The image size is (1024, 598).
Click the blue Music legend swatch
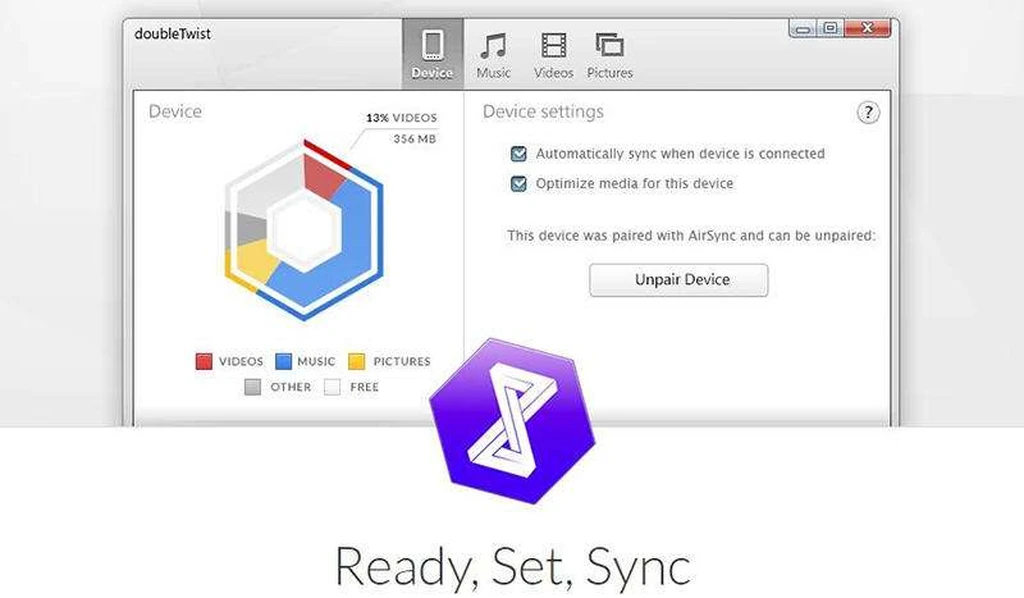point(283,361)
